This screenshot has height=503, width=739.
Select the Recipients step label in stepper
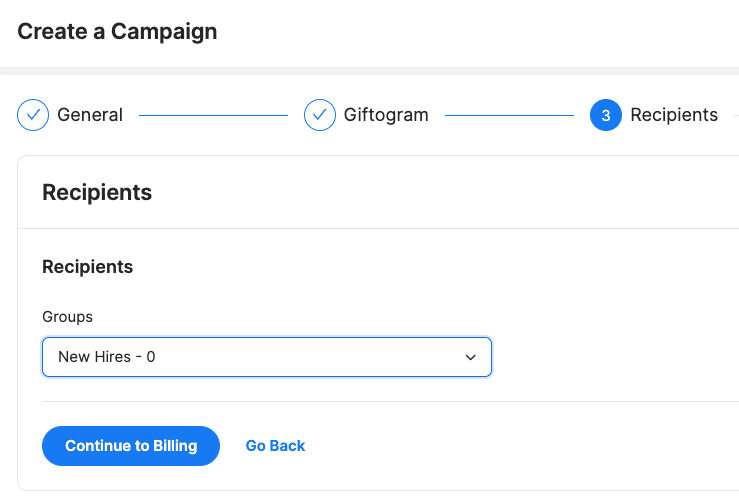tap(674, 115)
